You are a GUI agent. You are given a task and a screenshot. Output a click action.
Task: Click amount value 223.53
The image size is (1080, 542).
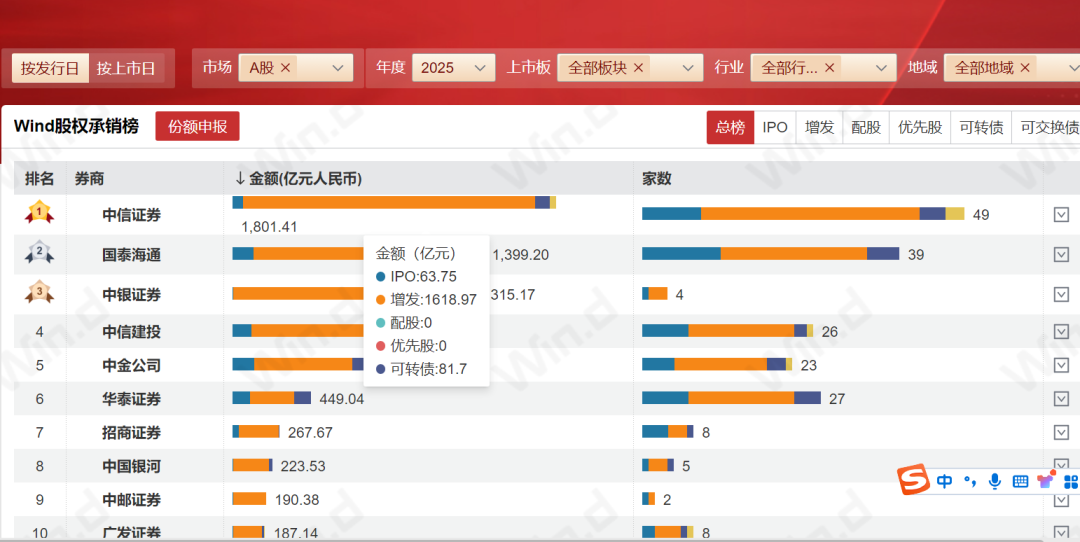click(x=303, y=466)
